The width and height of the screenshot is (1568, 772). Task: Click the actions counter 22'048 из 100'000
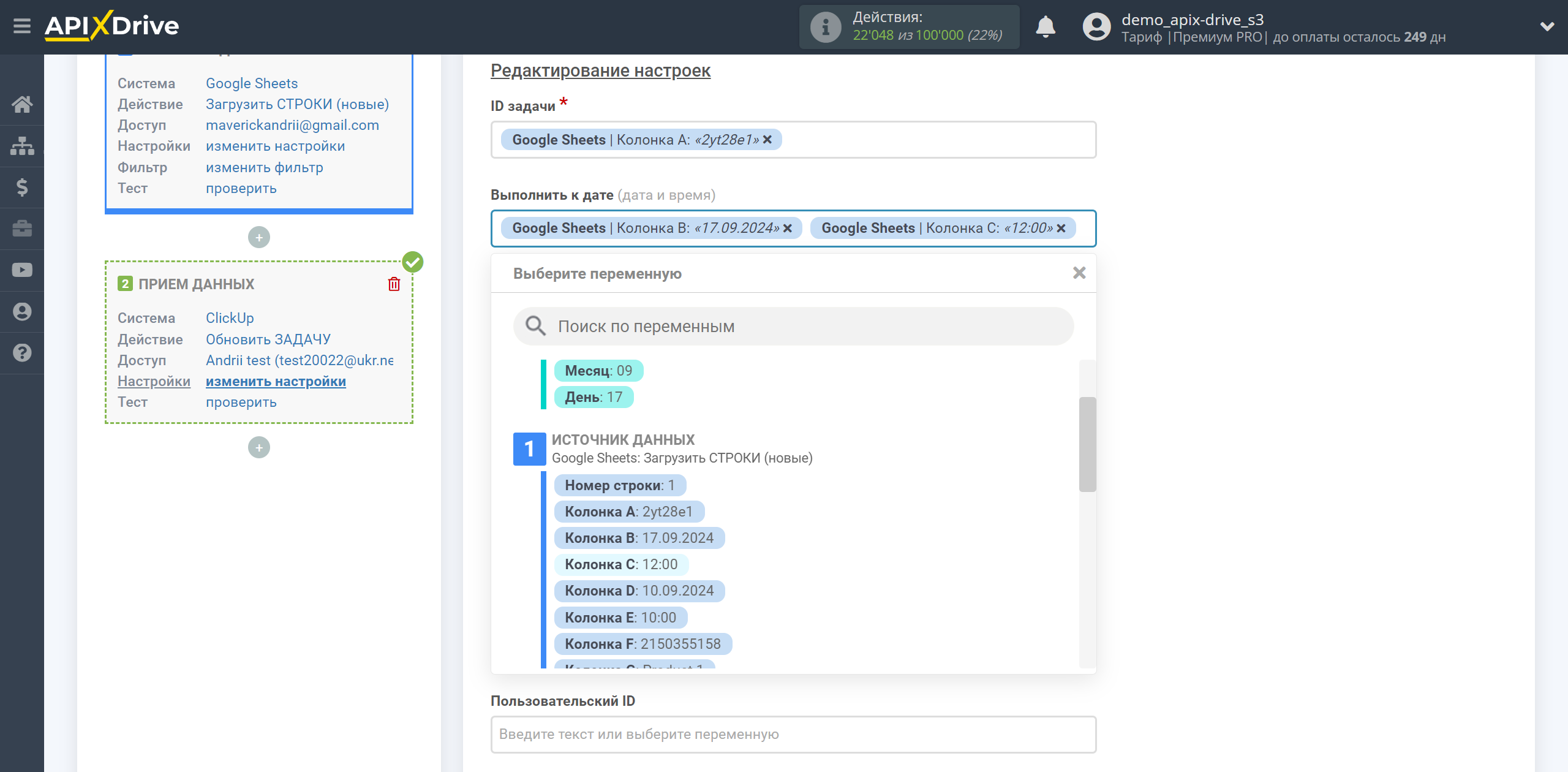pos(927,36)
